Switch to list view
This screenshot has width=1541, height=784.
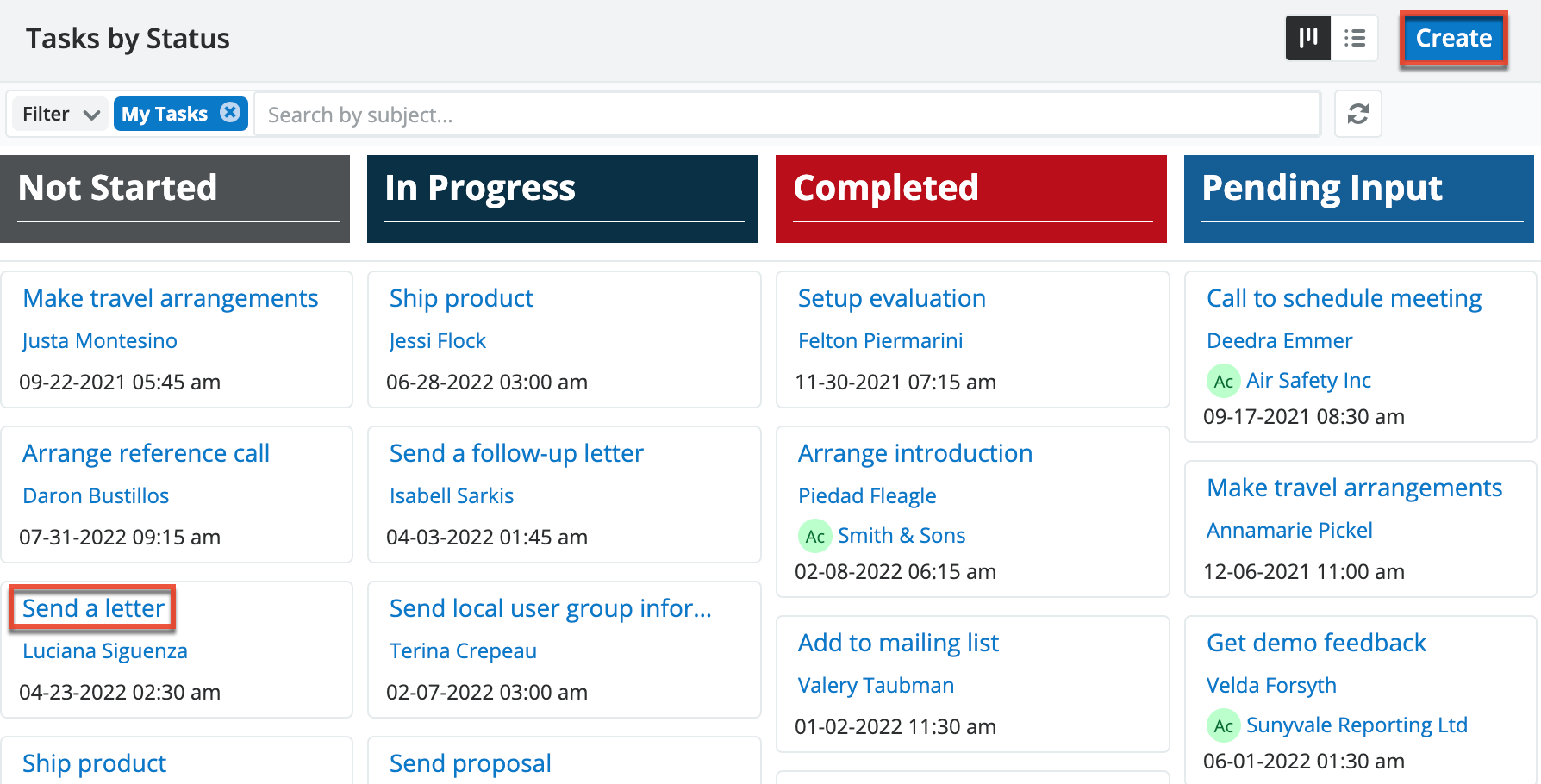click(1355, 38)
